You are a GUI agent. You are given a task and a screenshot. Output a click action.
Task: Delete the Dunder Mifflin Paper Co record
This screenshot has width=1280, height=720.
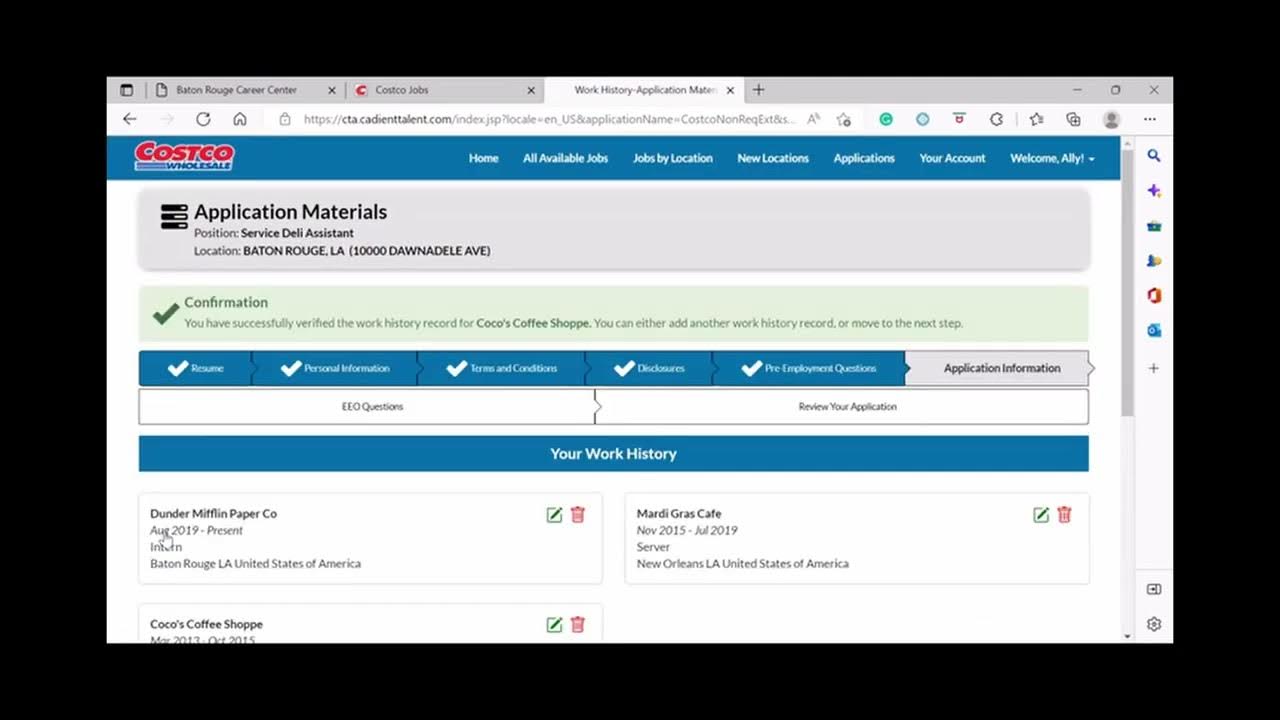tap(578, 515)
